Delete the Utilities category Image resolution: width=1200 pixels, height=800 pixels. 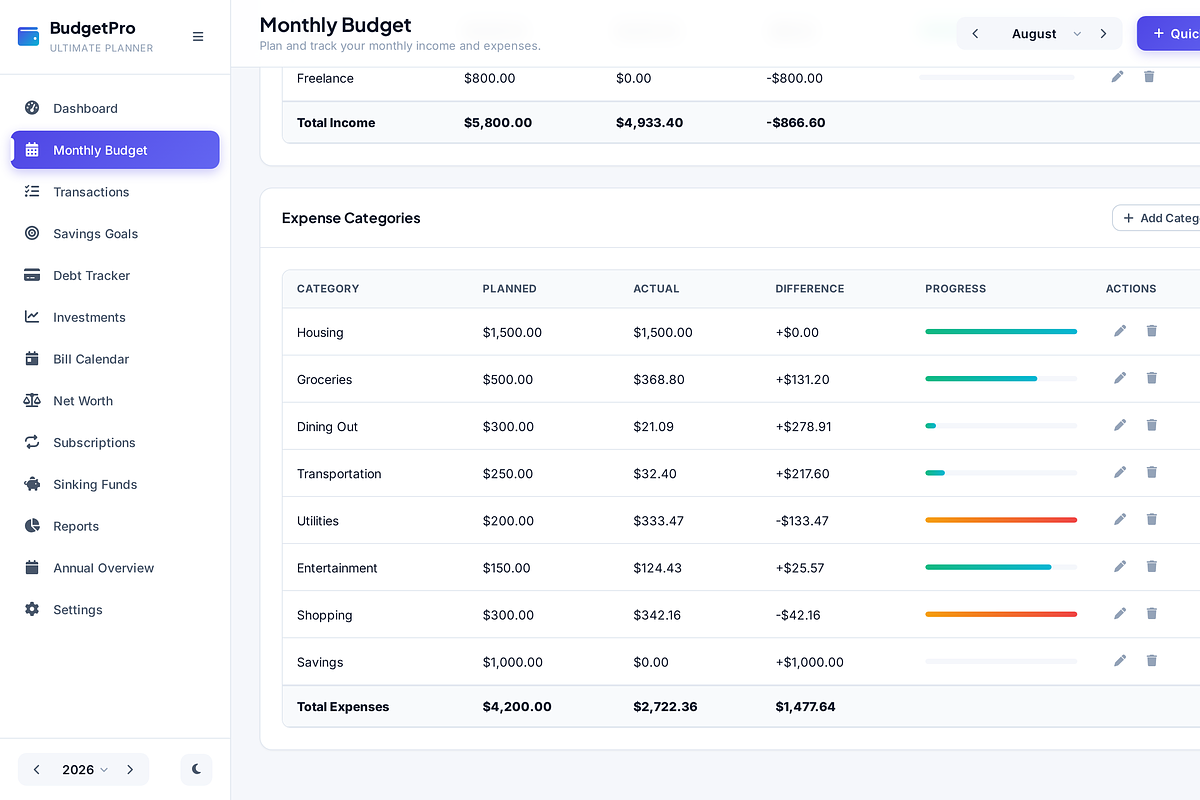click(x=1152, y=519)
